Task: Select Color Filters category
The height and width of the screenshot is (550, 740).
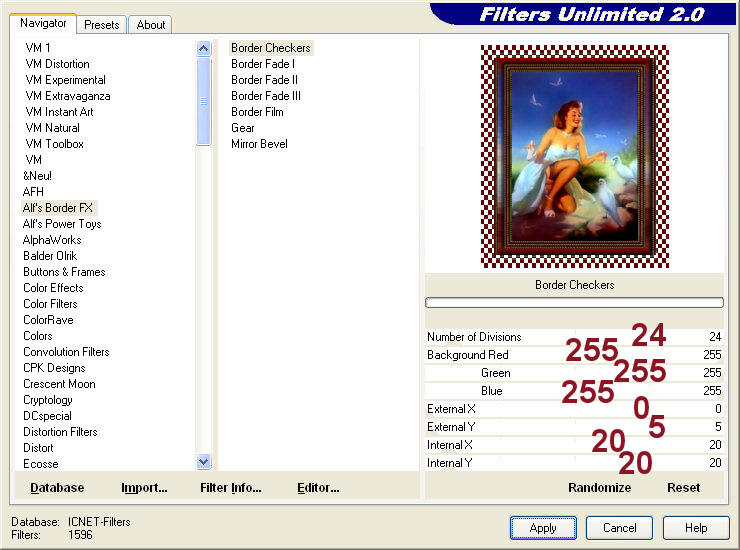Action: pyautogui.click(x=50, y=304)
